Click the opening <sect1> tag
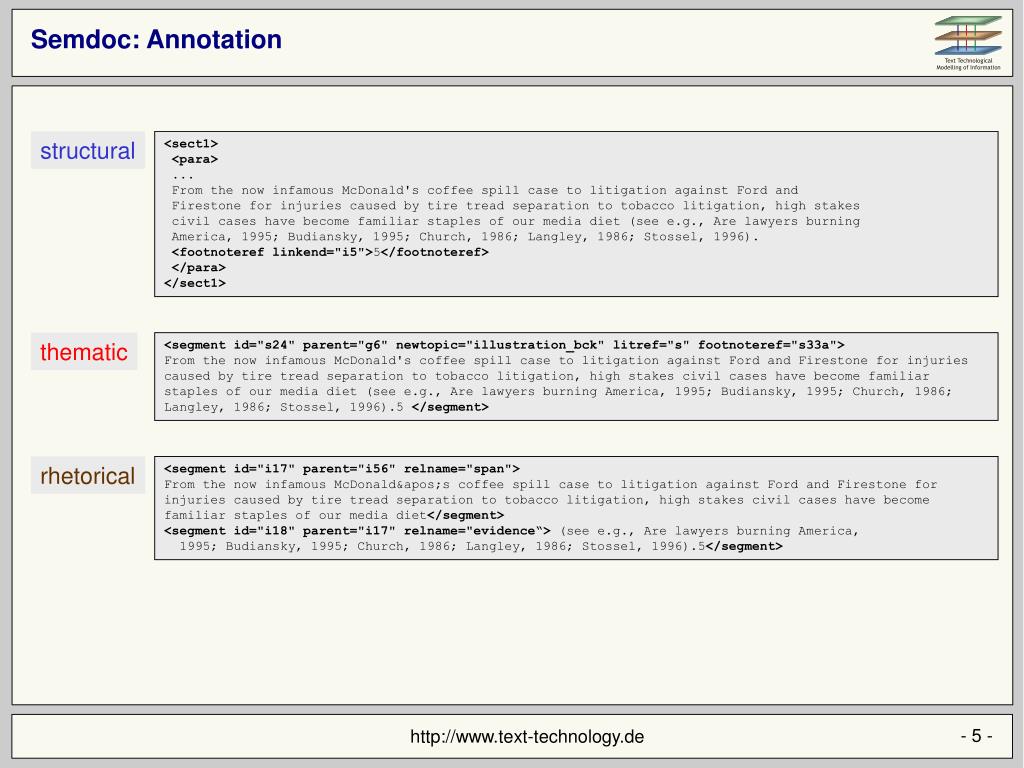The width and height of the screenshot is (1024, 768). (191, 144)
